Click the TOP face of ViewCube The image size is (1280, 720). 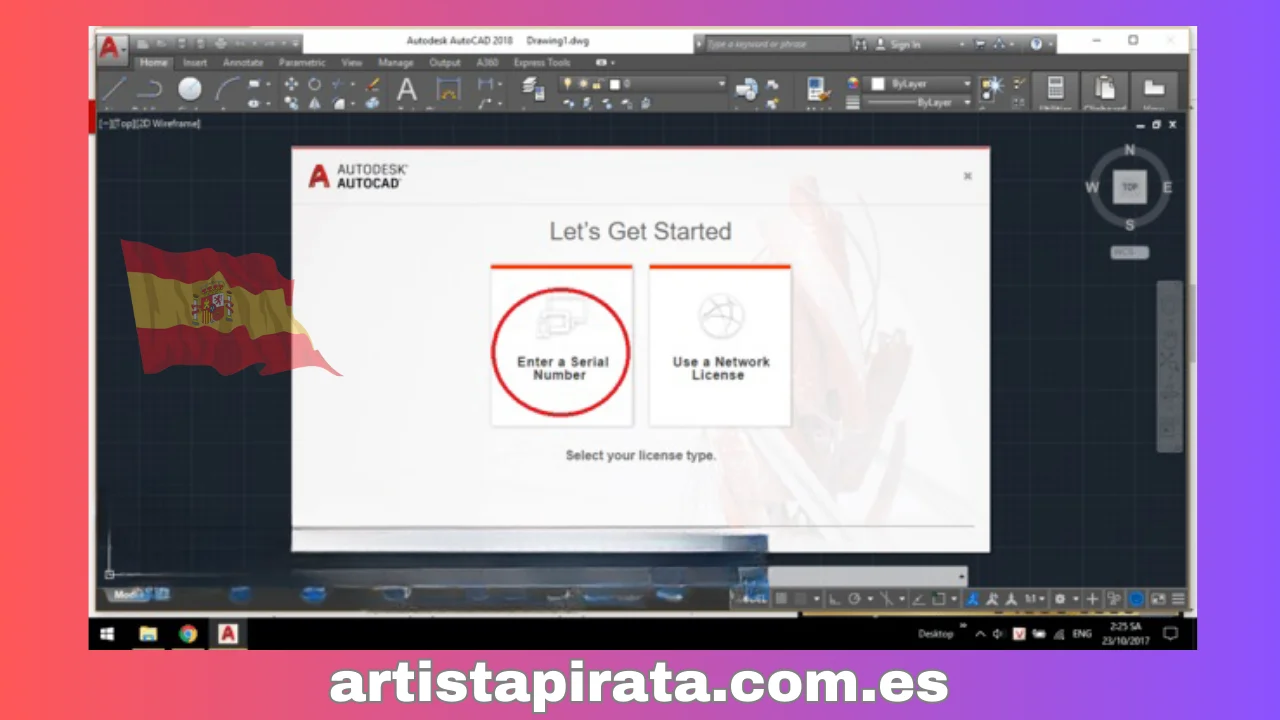tap(1130, 187)
